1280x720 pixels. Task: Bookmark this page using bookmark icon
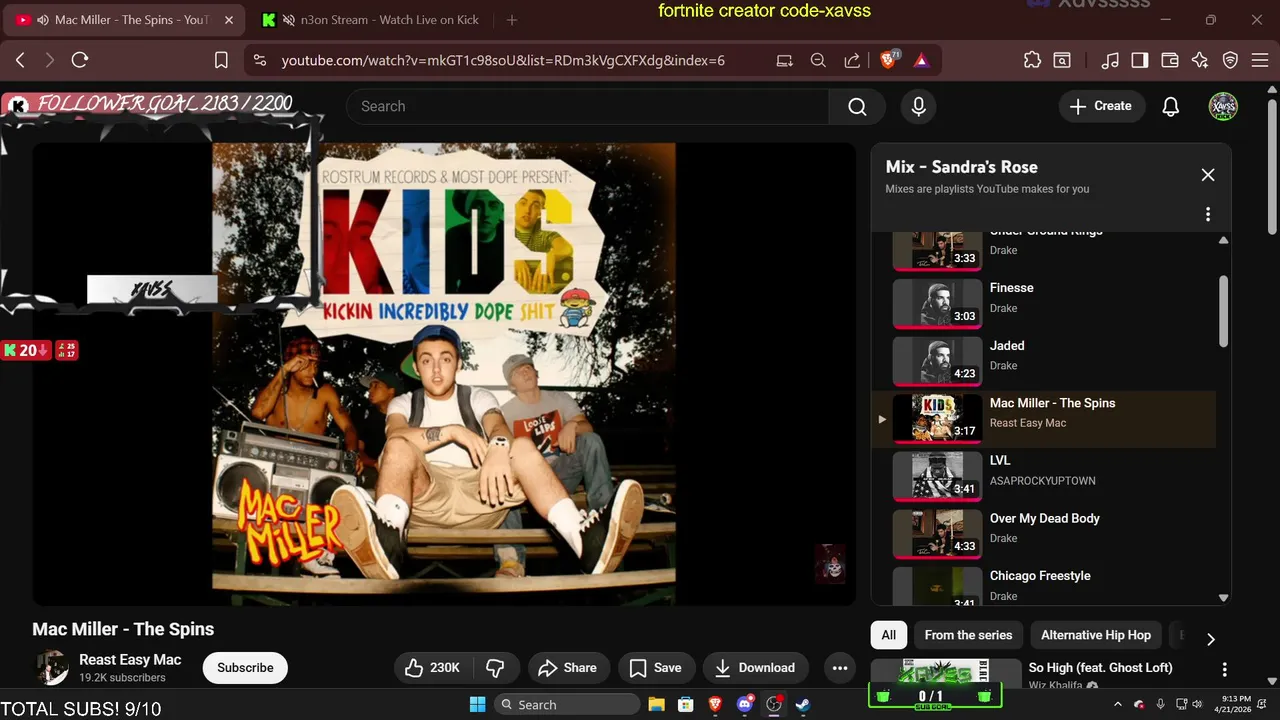point(221,60)
